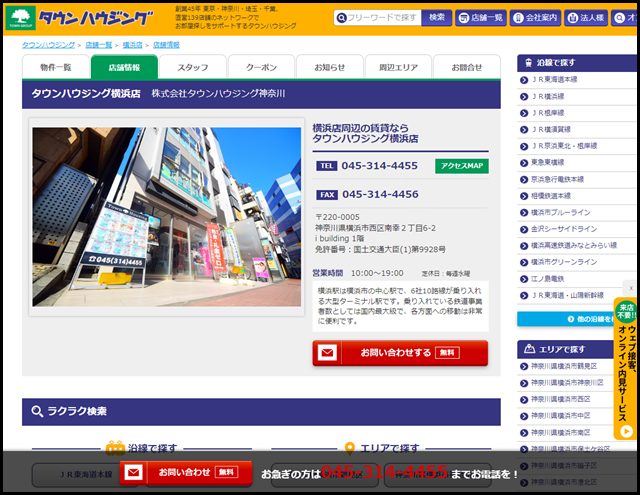The height and width of the screenshot is (495, 640).
Task: Follow 店舗一覧 breadcrumb link
Action: click(98, 45)
